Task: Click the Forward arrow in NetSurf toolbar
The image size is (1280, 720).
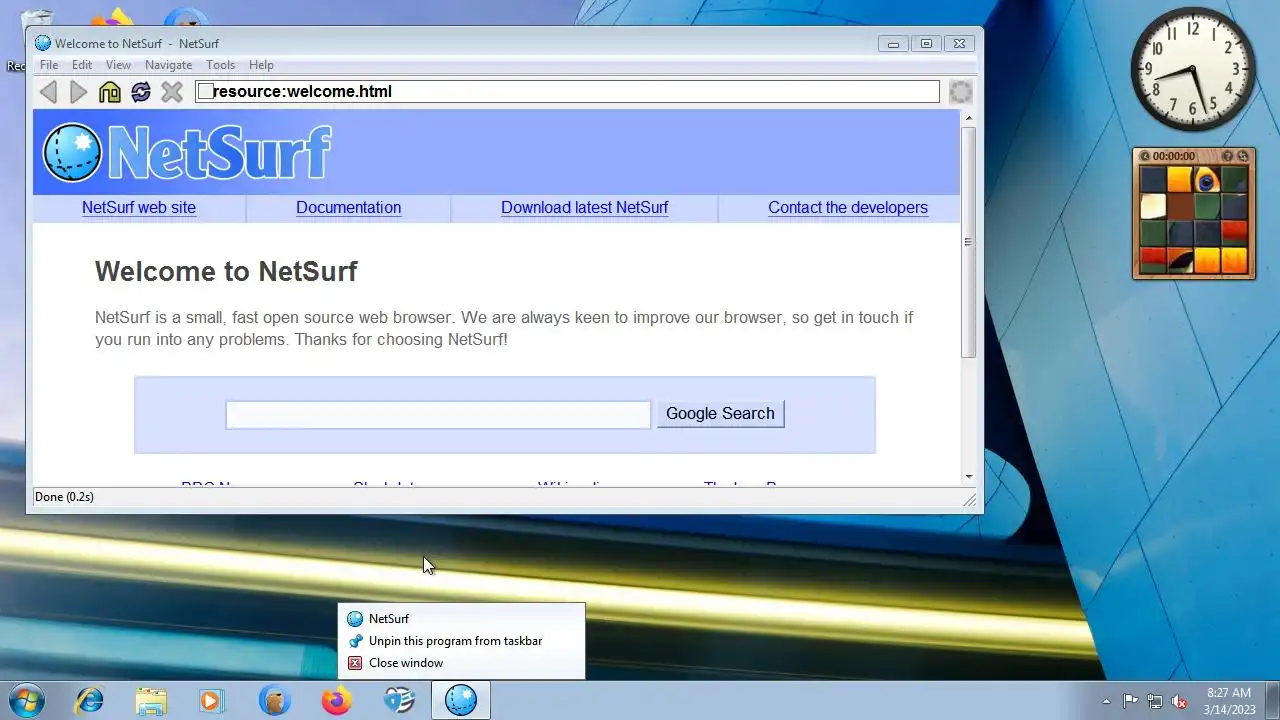Action: [x=78, y=92]
